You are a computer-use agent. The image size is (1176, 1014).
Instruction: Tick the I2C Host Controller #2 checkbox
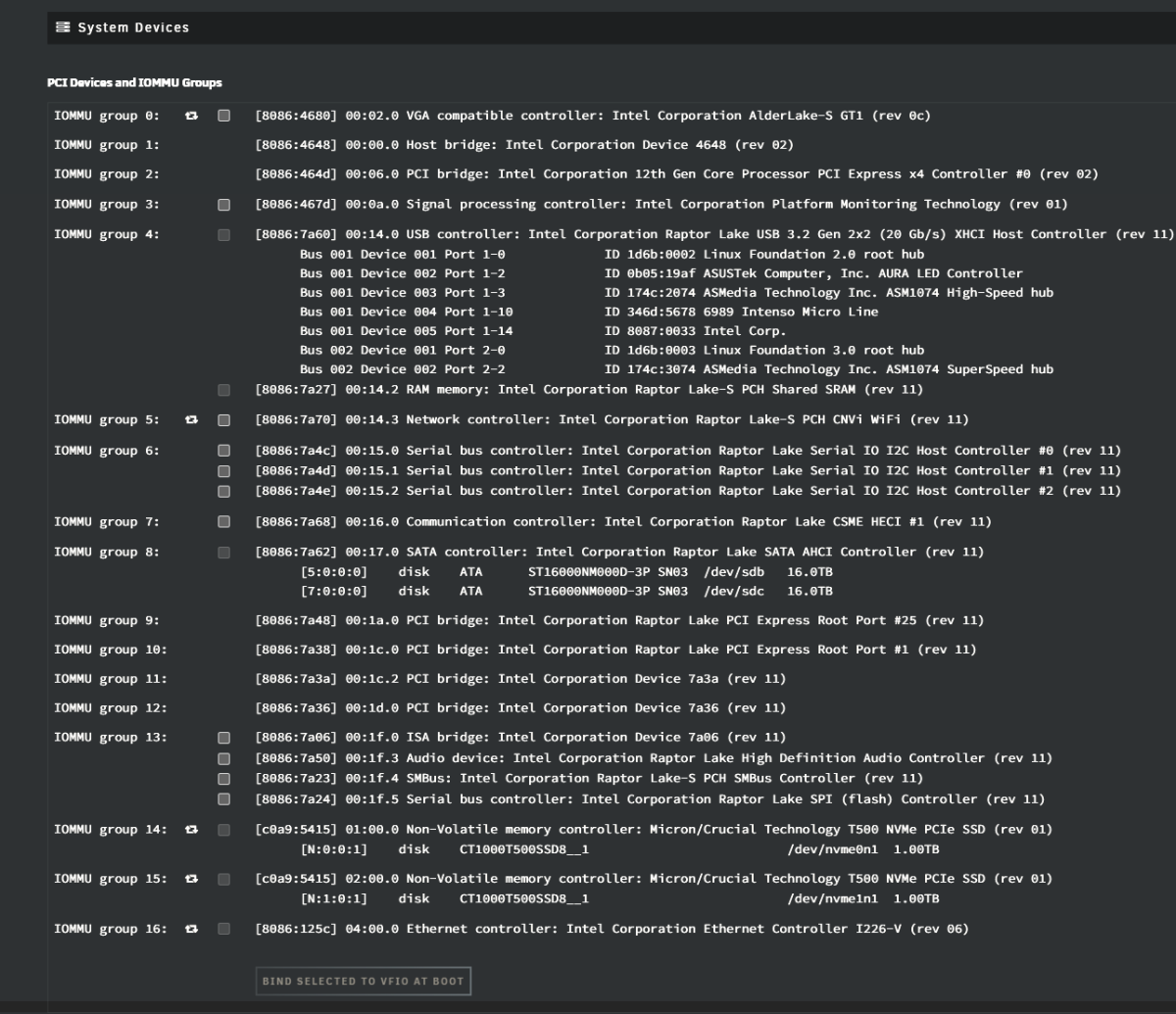[x=223, y=490]
